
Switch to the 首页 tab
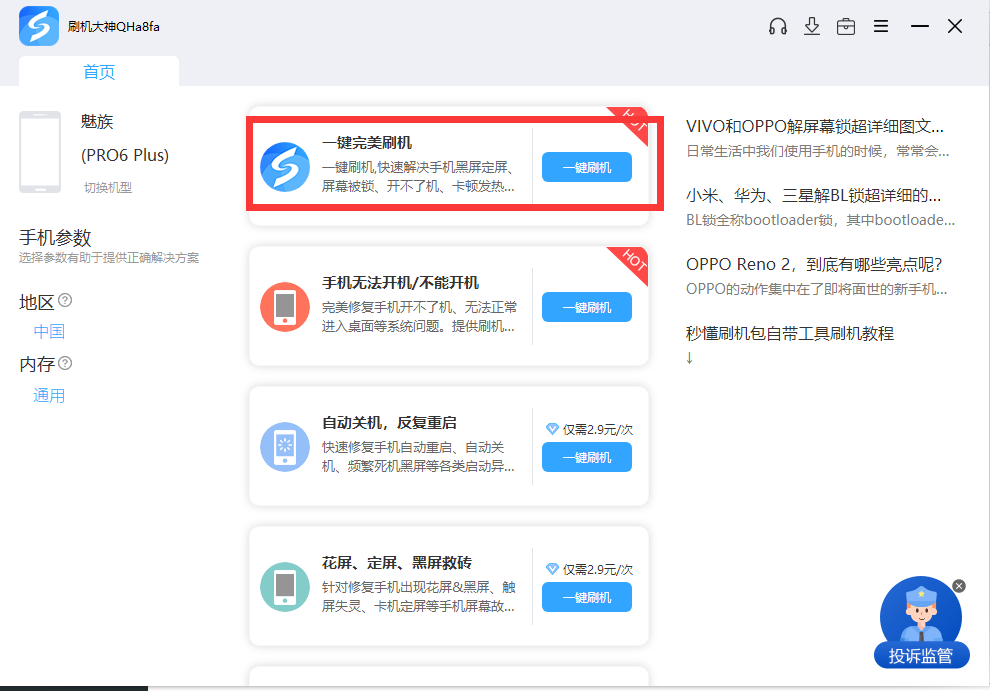(99, 72)
